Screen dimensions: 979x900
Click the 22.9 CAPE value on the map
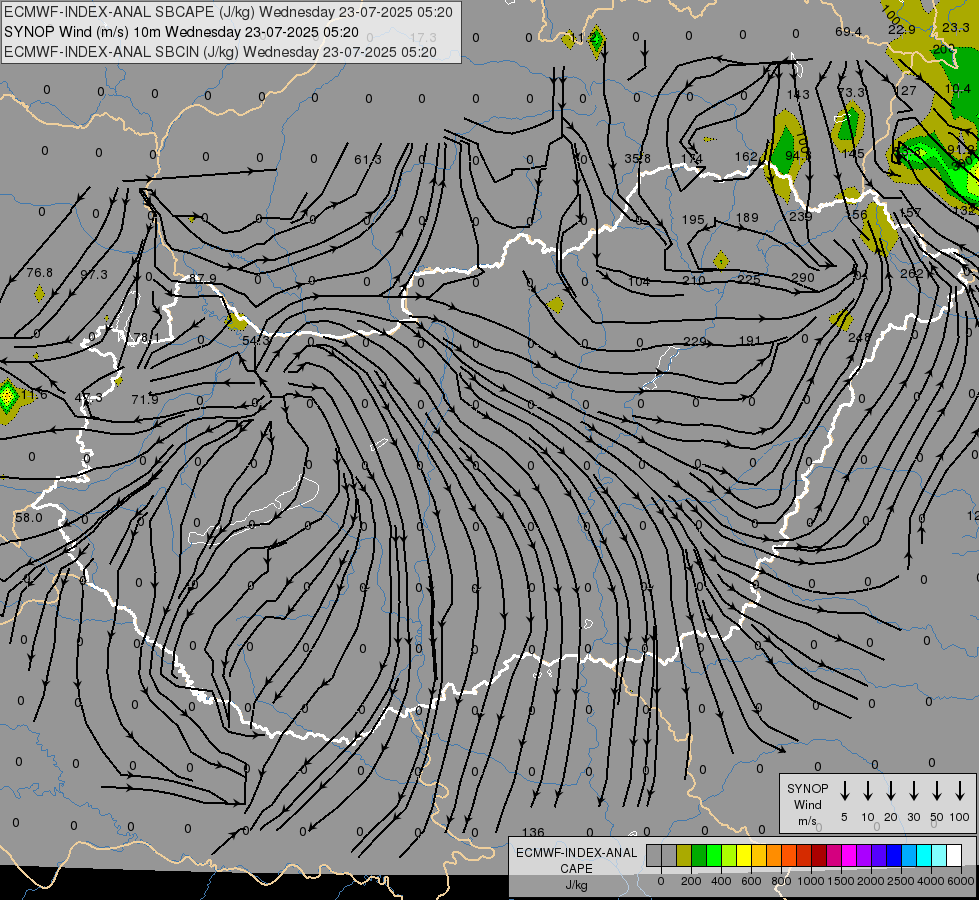click(x=902, y=30)
